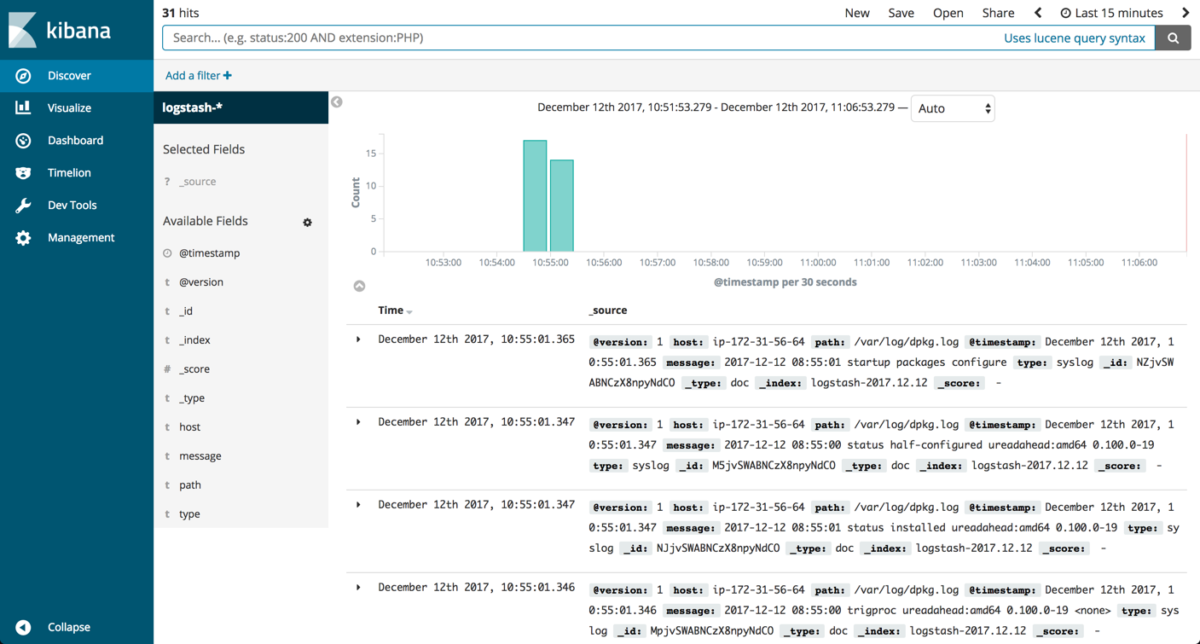Open the Auto interval dropdown
The image size is (1200, 644).
pyautogui.click(x=952, y=107)
